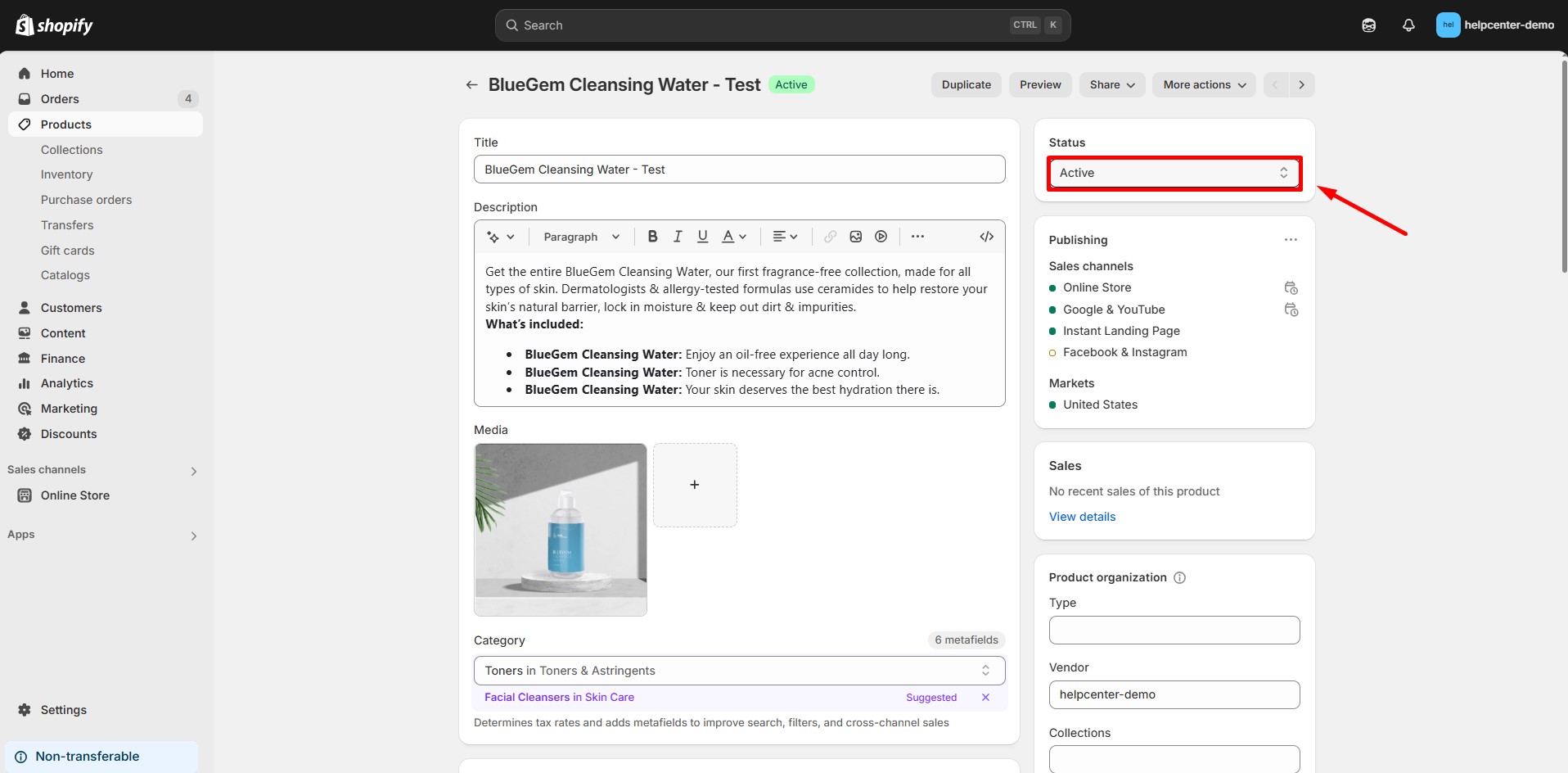
Task: Click the Bold formatting icon
Action: coord(652,237)
